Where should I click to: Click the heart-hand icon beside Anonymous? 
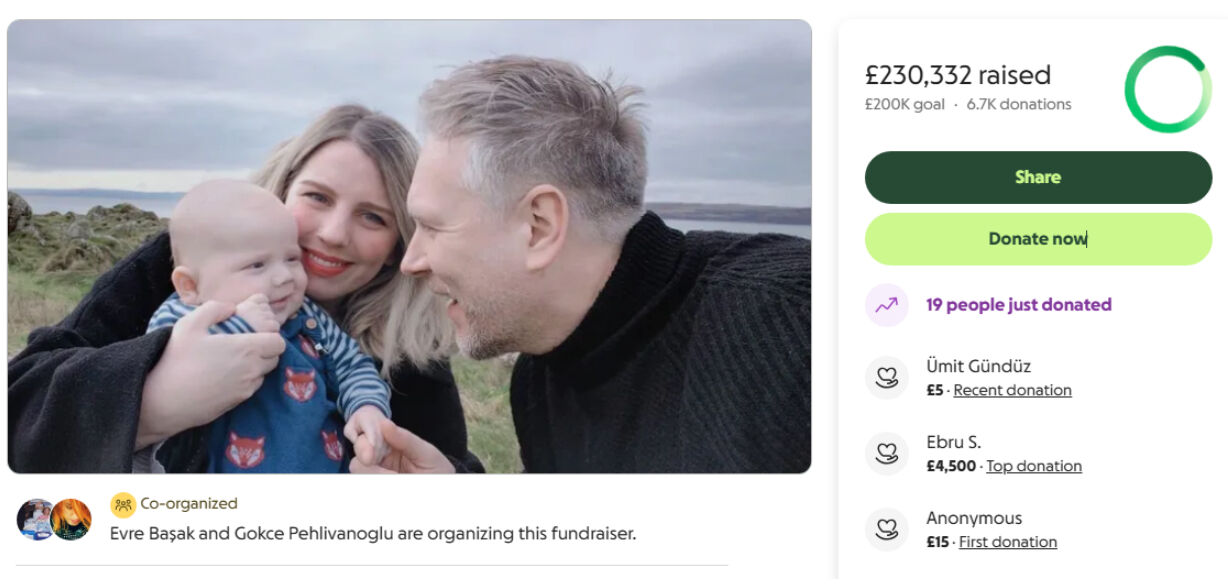click(x=886, y=530)
